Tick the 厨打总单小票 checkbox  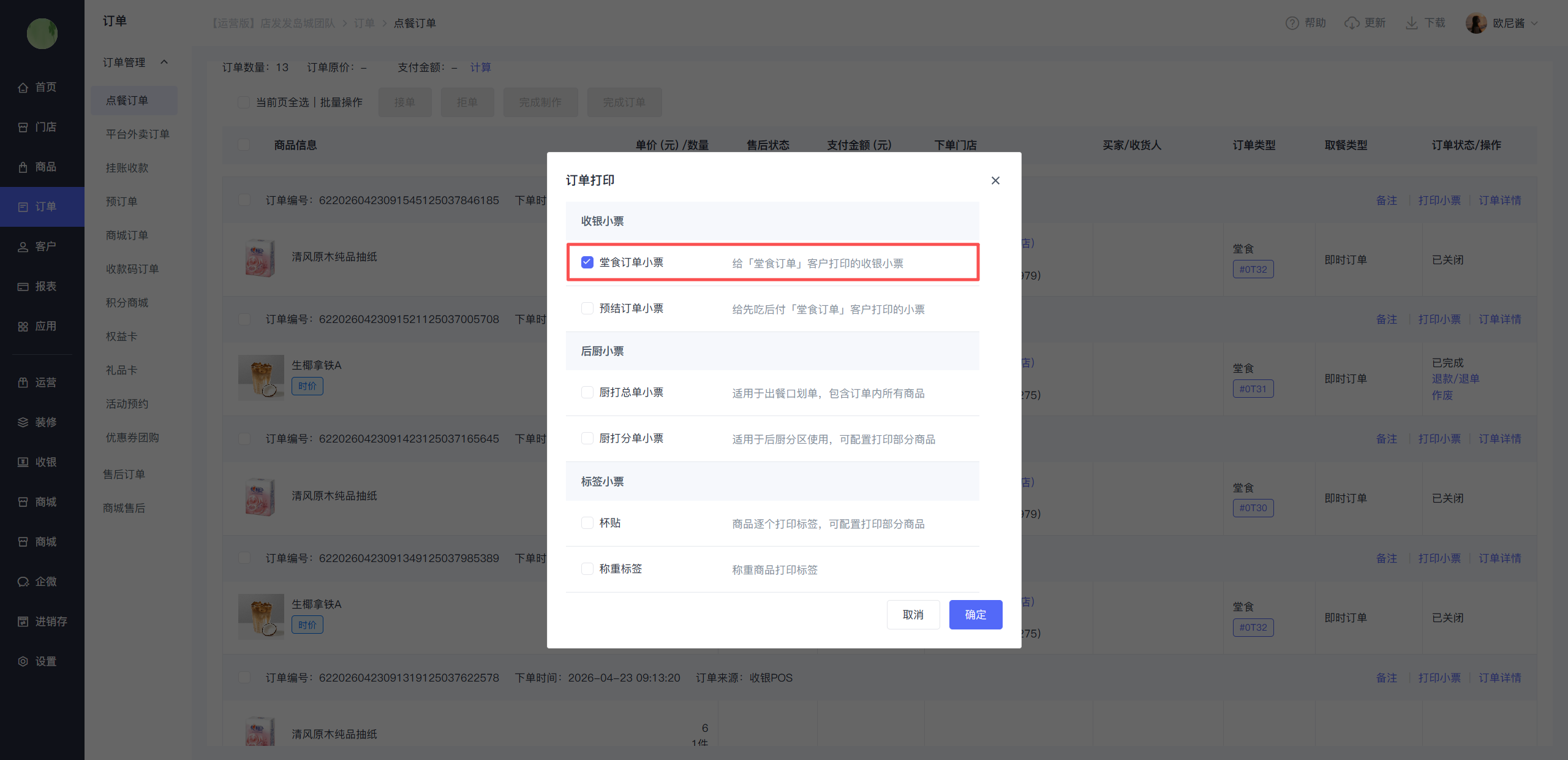click(587, 392)
